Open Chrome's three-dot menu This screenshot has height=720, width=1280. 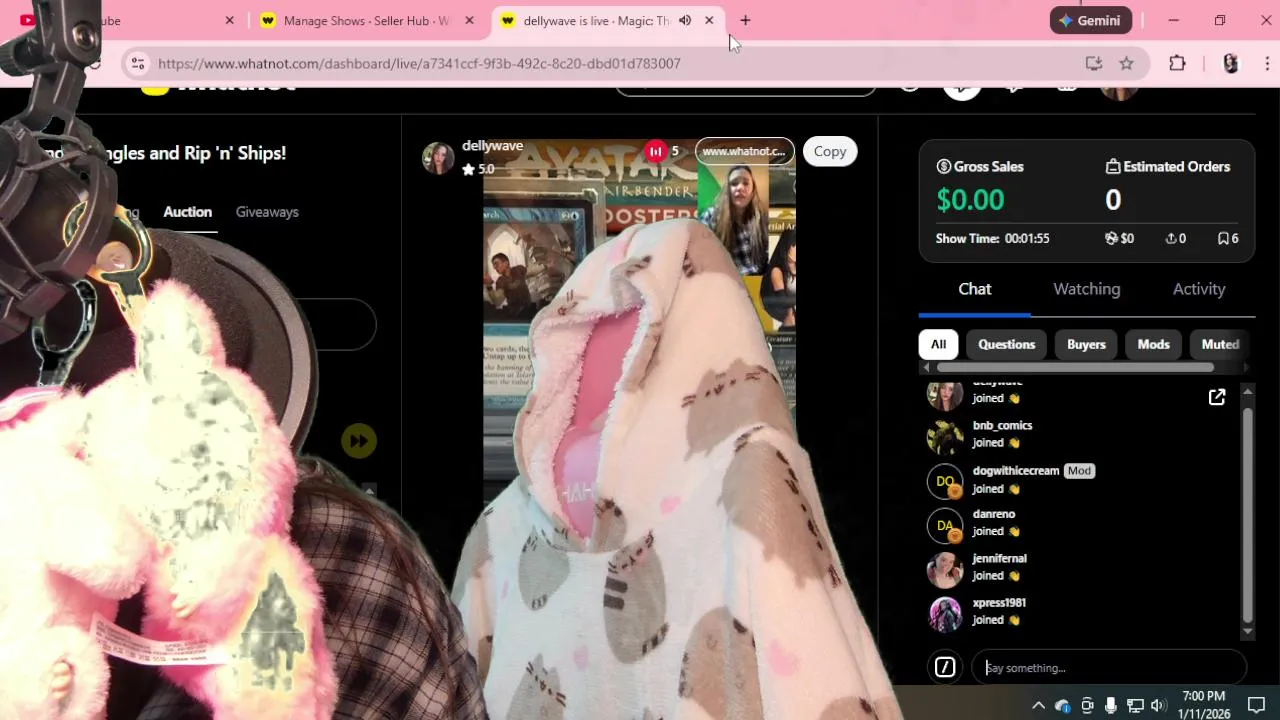(x=1267, y=63)
